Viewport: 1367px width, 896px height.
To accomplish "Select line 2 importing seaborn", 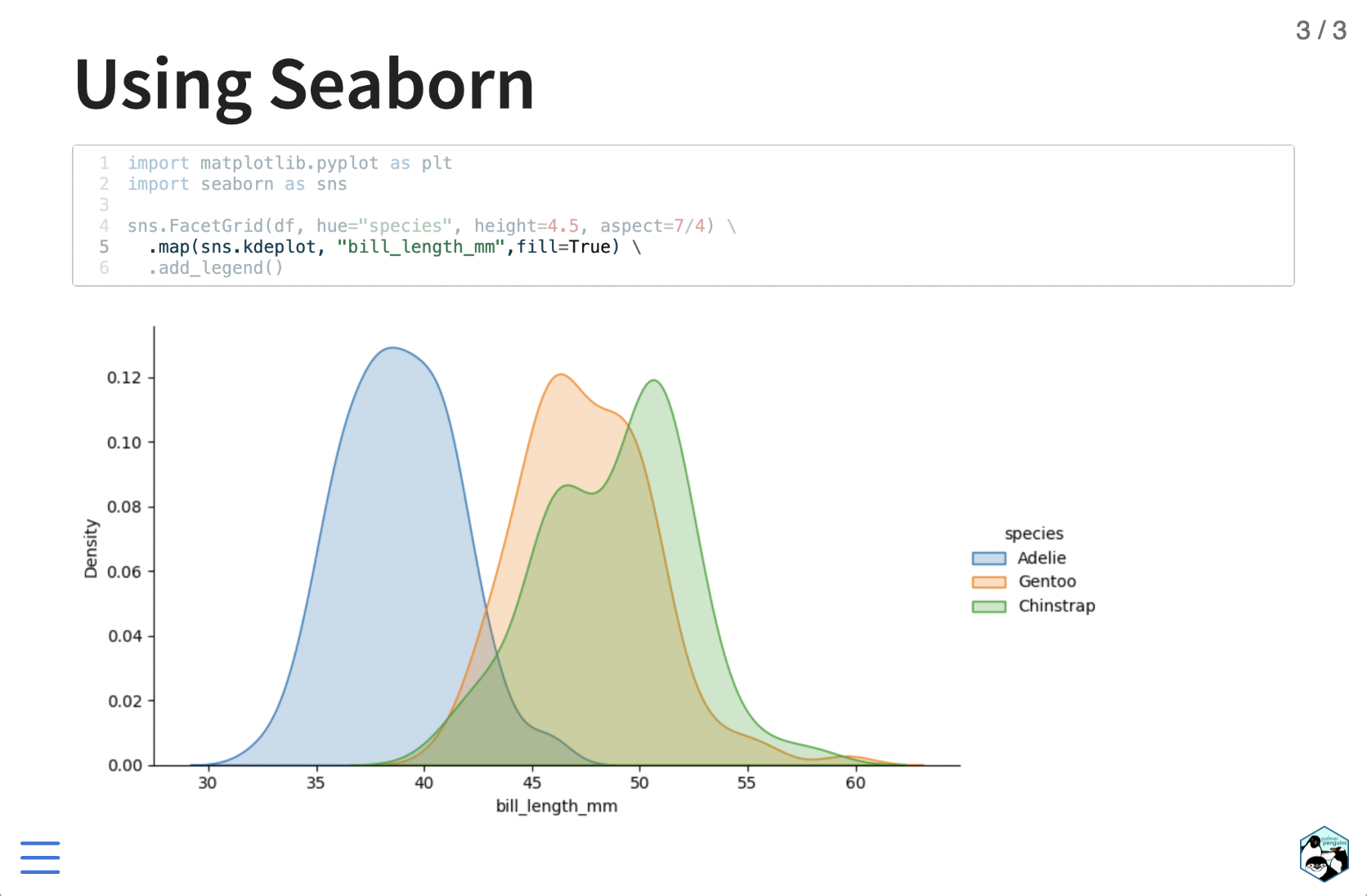I will [236, 184].
